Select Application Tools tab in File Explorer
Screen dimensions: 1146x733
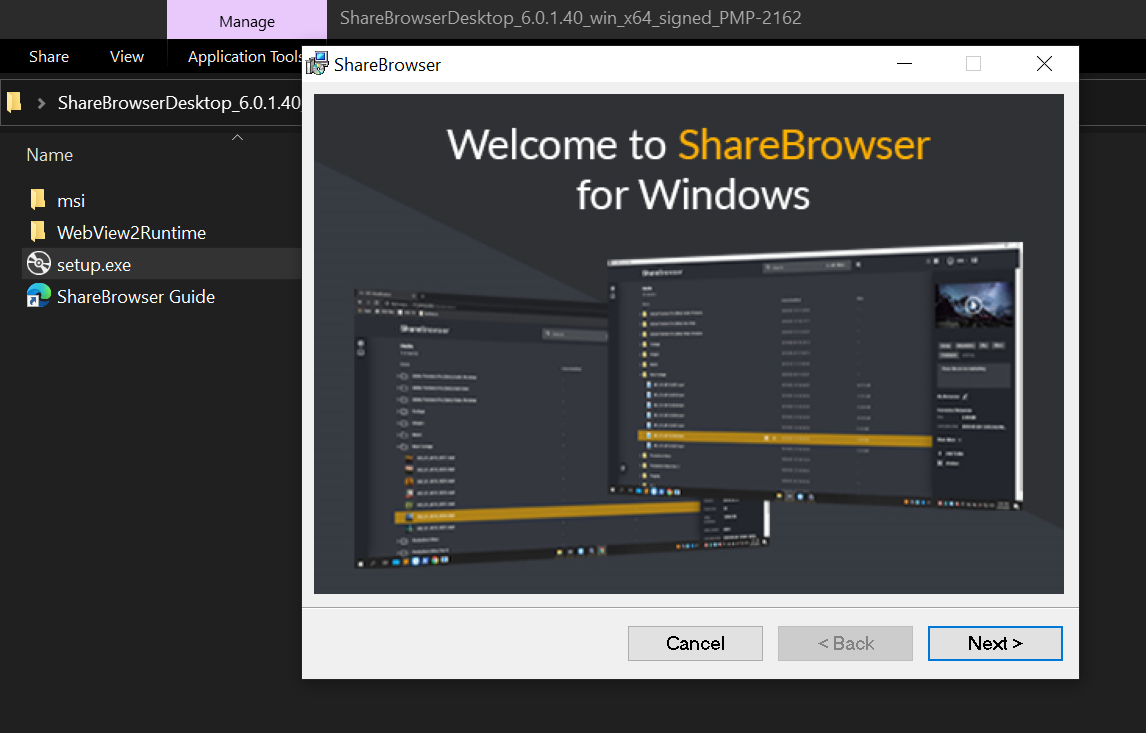click(x=244, y=56)
